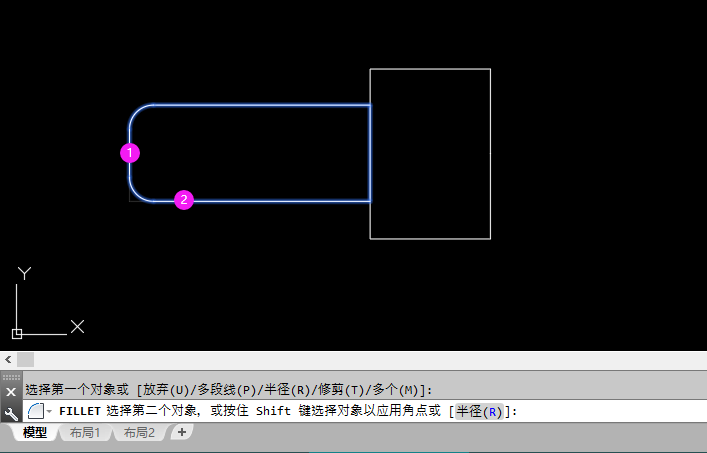Close the command line with X
Viewport: 707px width, 453px height.
(11, 392)
